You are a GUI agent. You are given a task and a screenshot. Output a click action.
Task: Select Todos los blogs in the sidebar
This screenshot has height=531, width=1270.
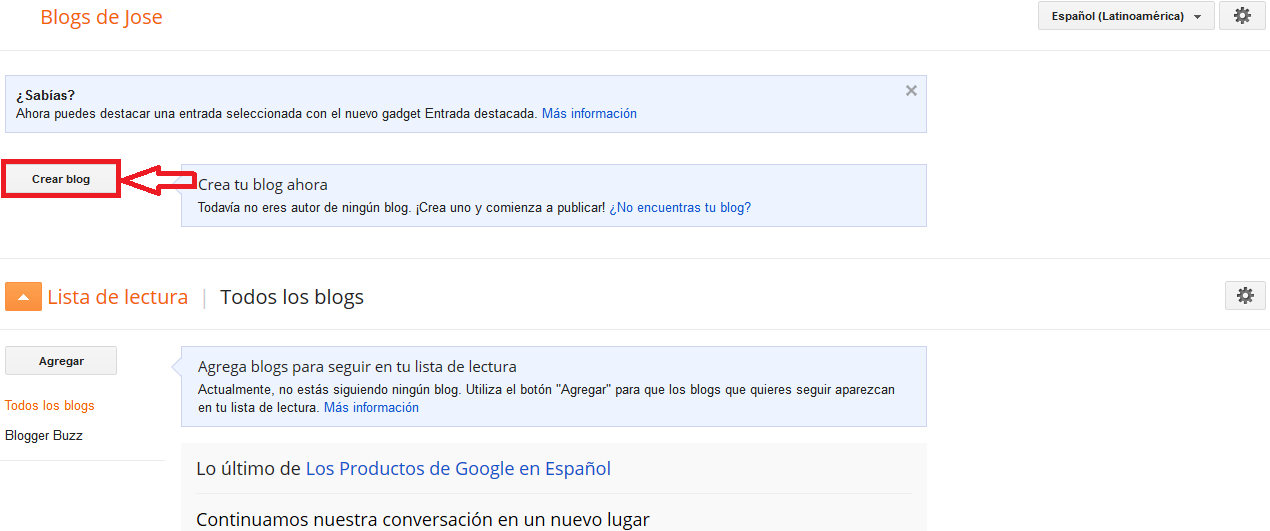[x=50, y=406]
